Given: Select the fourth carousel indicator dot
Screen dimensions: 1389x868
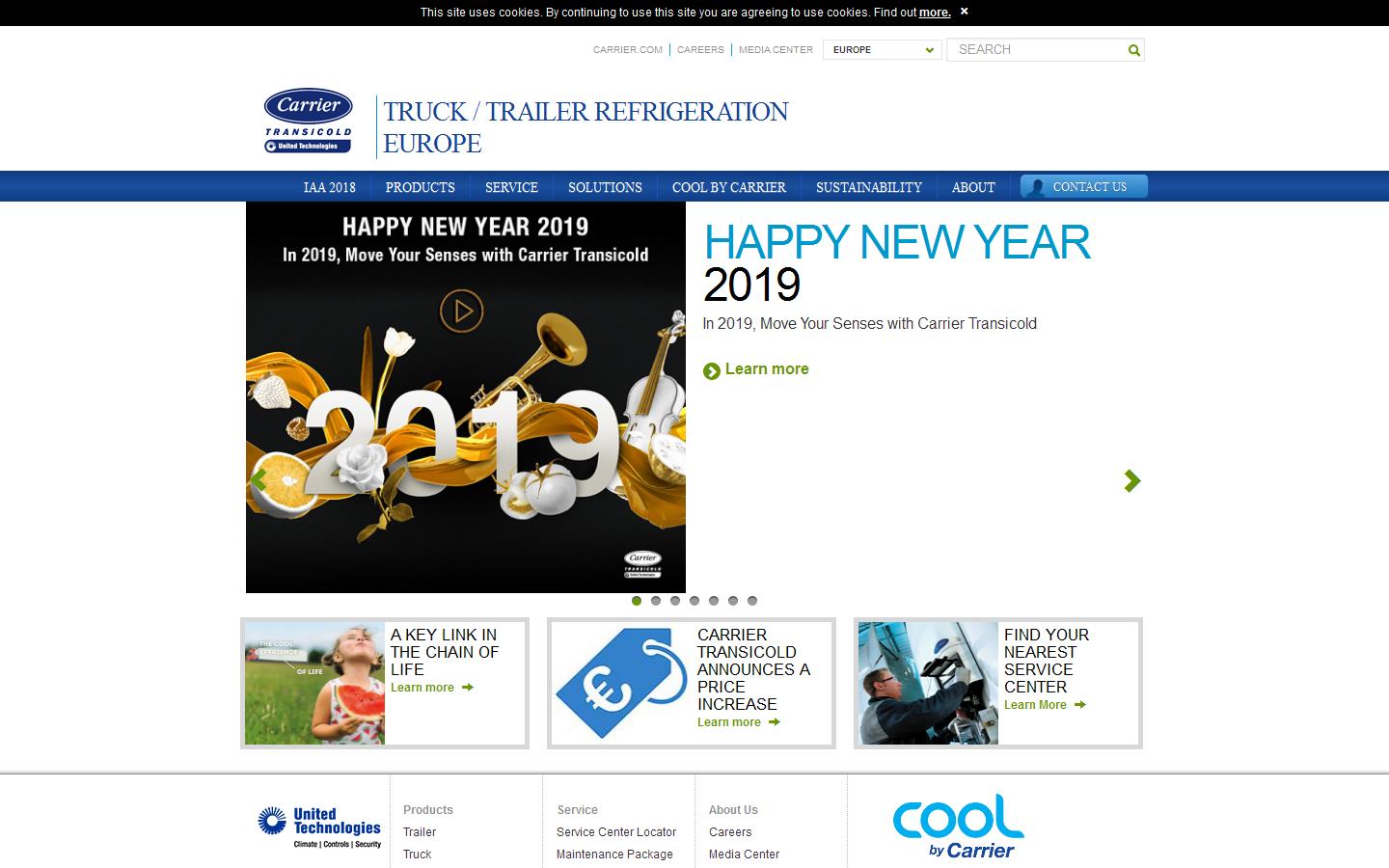Looking at the screenshot, I should (694, 601).
